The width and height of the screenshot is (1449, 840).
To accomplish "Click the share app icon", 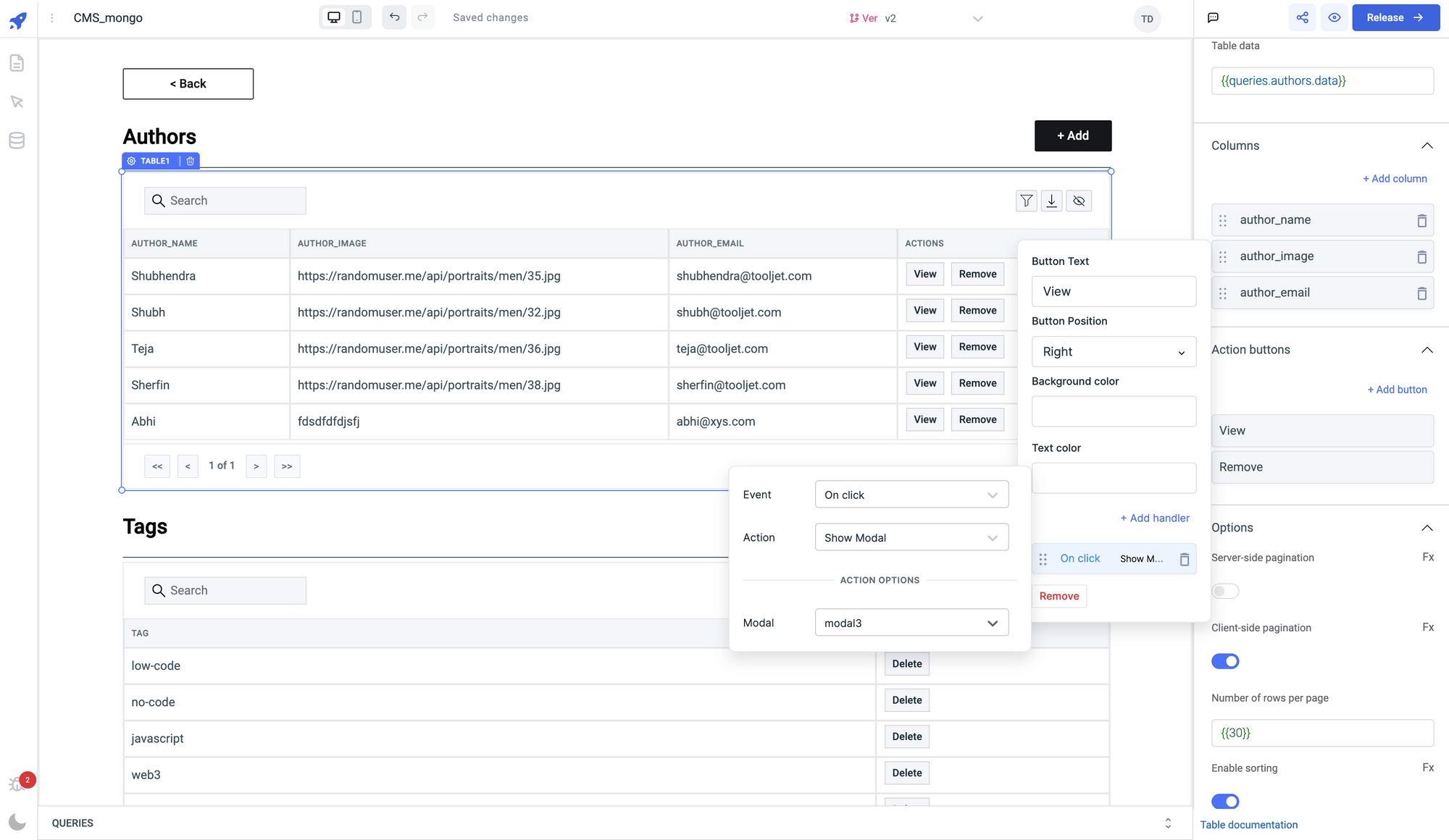I will tap(1302, 17).
